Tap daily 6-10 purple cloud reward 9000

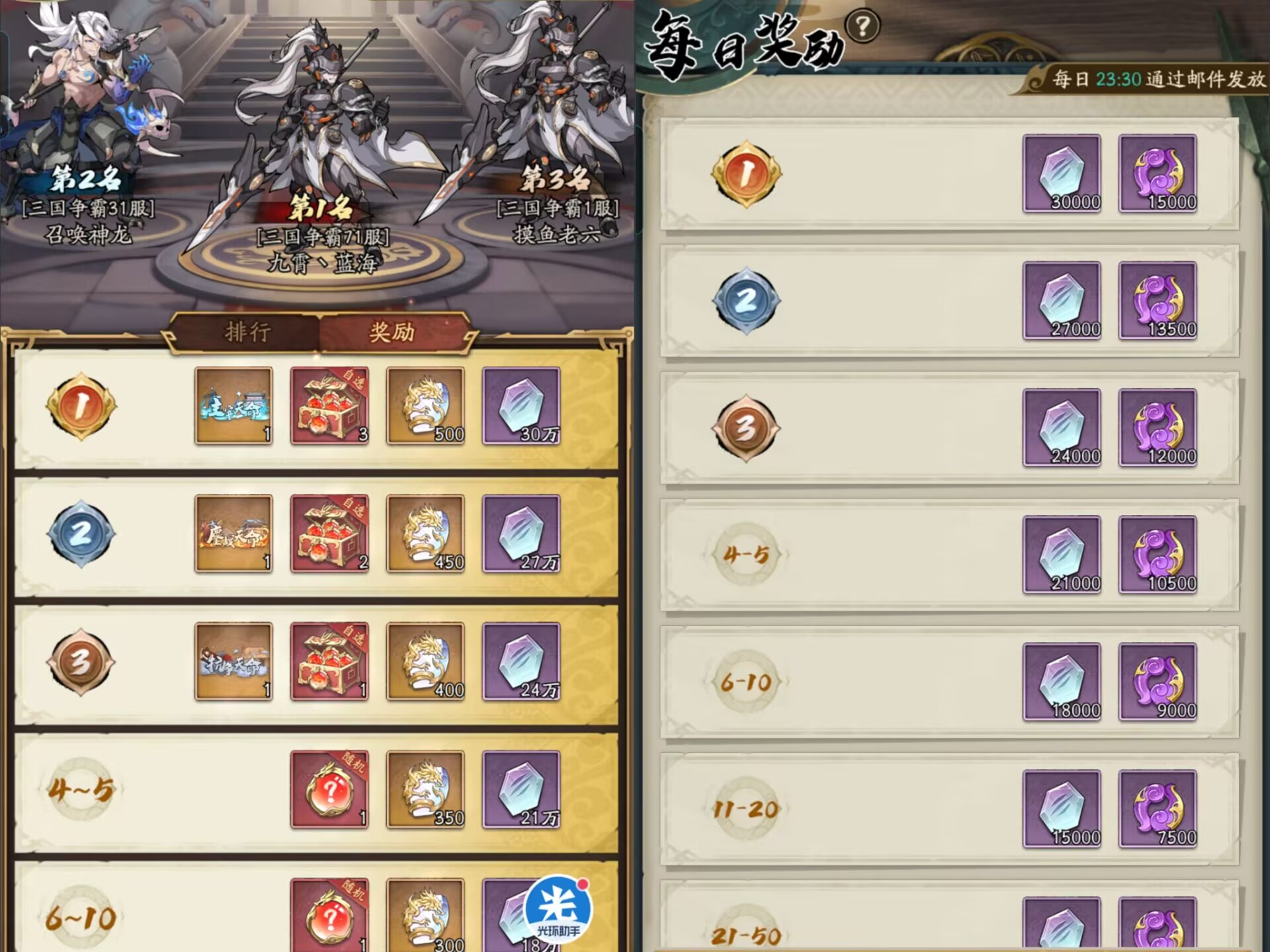point(1158,682)
